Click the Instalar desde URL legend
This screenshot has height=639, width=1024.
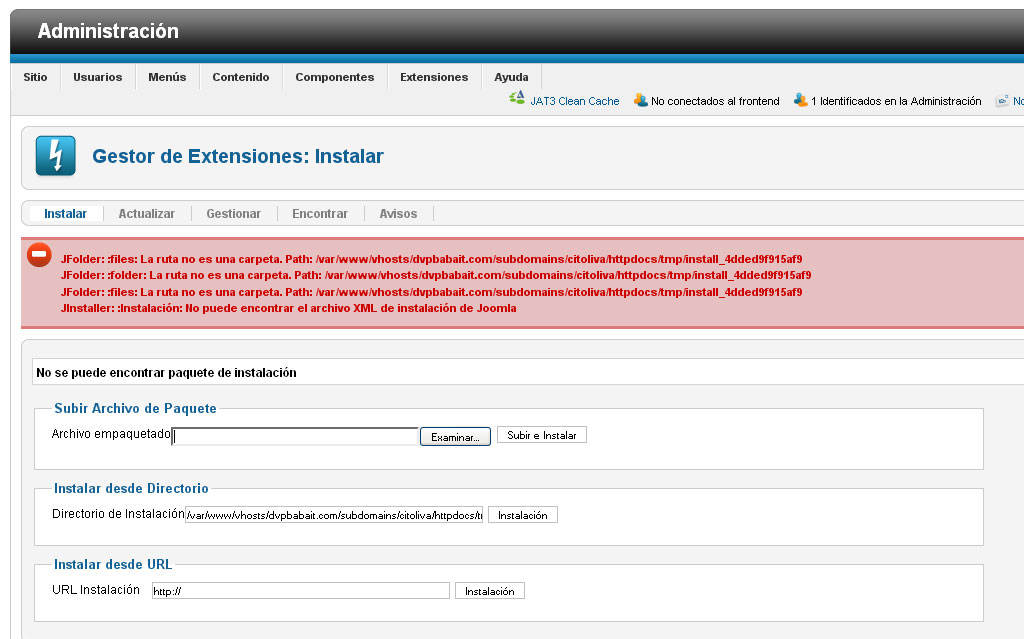tap(113, 565)
